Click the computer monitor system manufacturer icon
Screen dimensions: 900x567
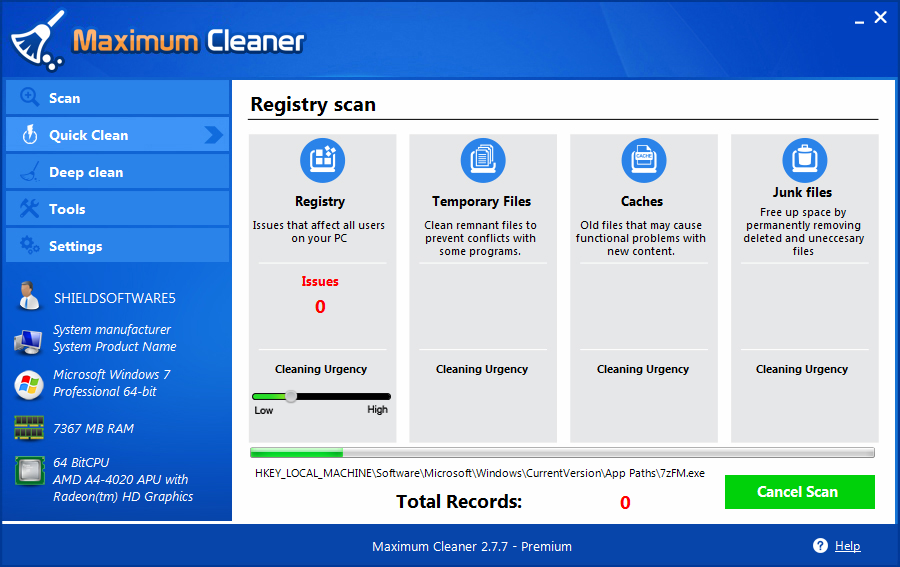[28, 341]
